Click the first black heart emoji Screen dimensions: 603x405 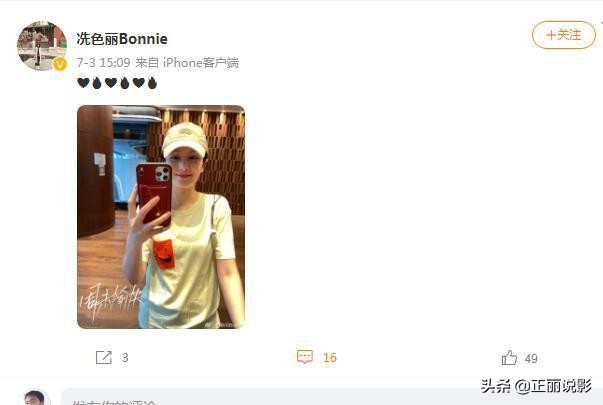point(83,83)
